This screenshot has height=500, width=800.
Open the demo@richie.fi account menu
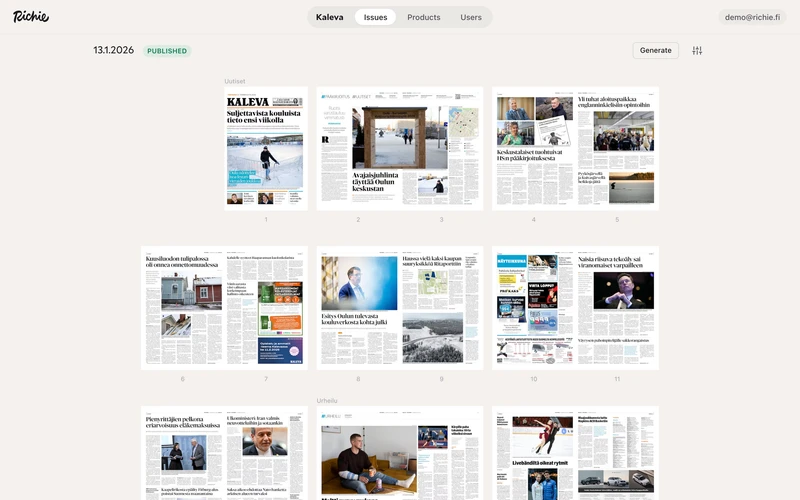tap(752, 17)
